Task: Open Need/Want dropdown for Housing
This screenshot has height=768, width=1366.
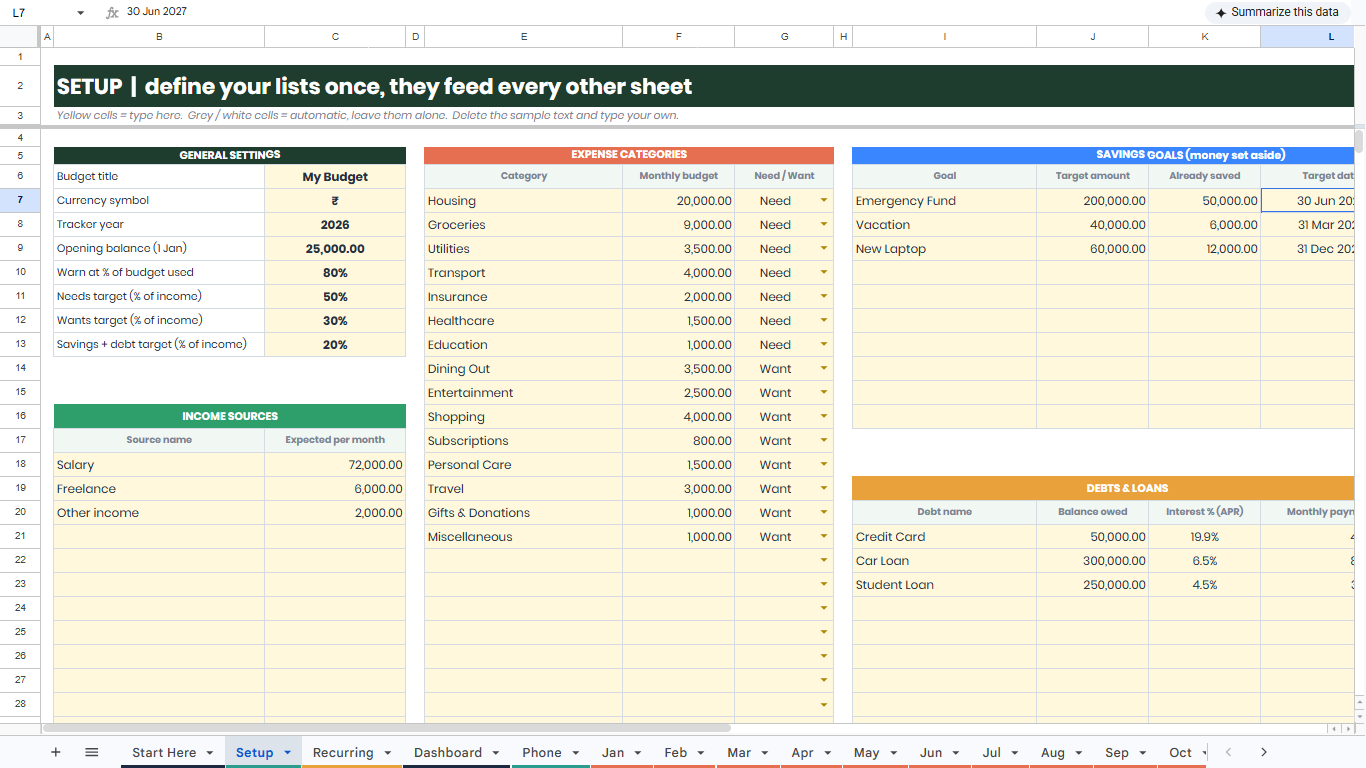Action: coord(824,200)
